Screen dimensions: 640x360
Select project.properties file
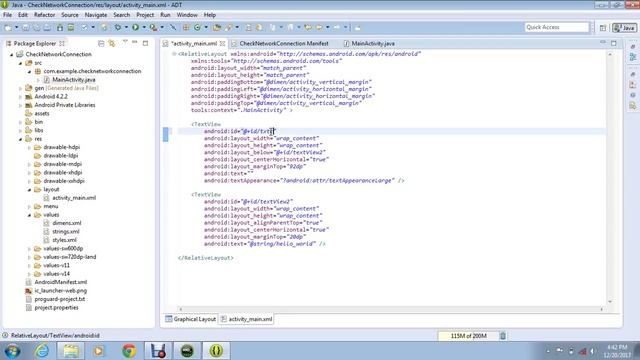[x=56, y=308]
